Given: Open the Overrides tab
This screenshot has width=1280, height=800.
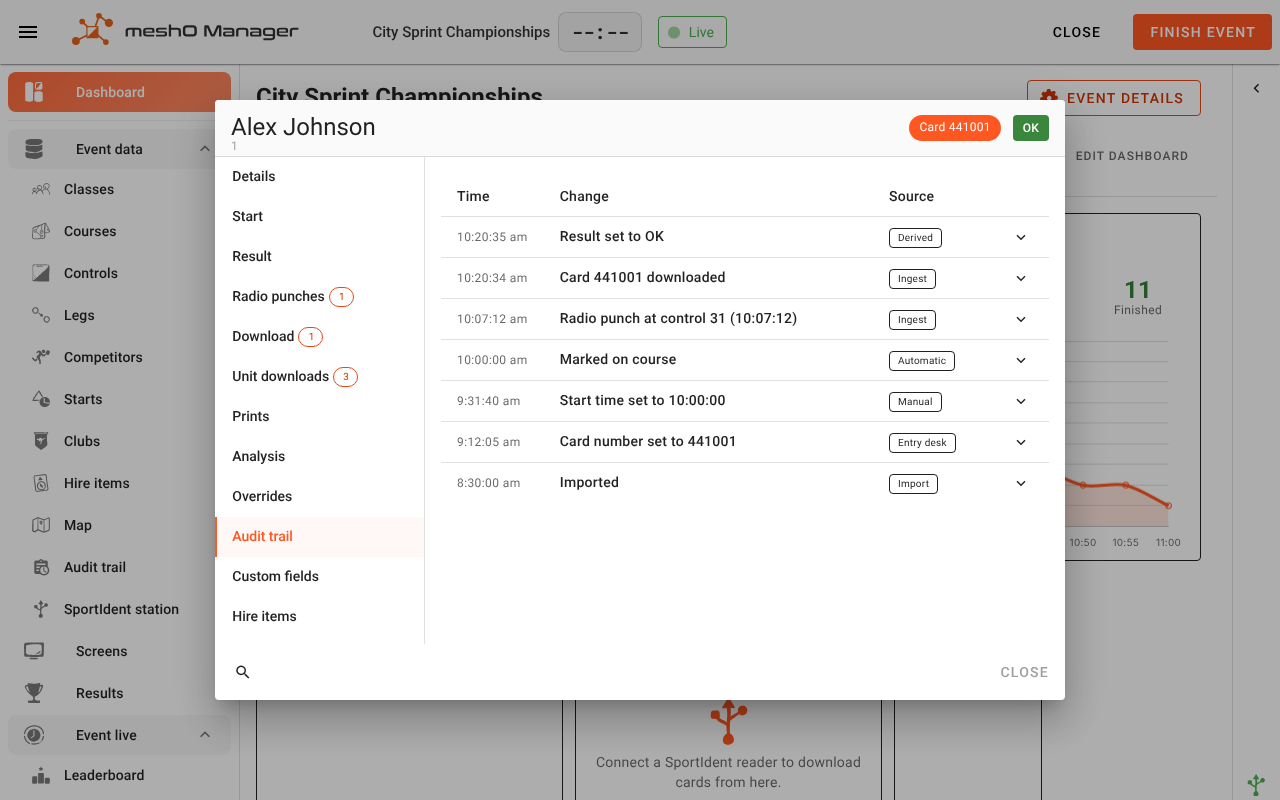Looking at the screenshot, I should click(320, 496).
